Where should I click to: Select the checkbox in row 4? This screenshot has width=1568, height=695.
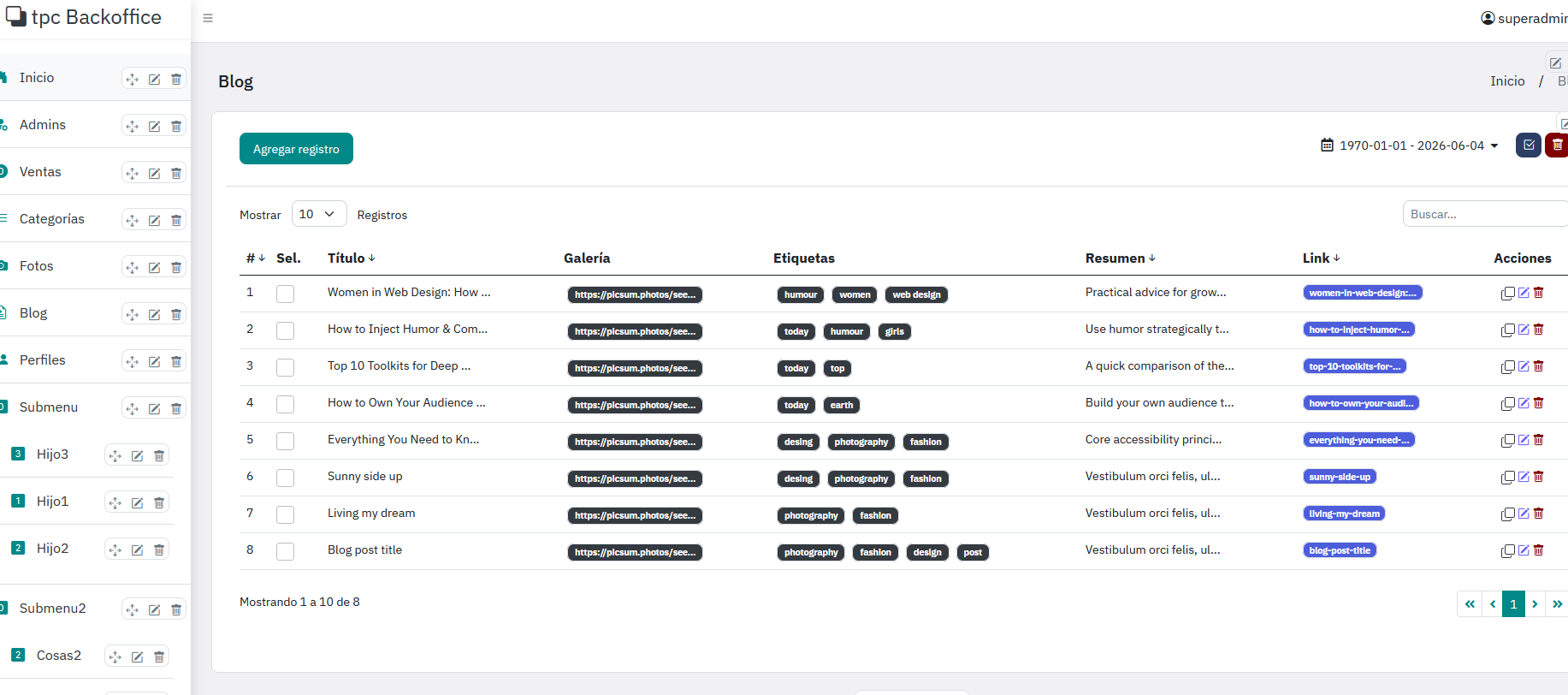(x=285, y=404)
